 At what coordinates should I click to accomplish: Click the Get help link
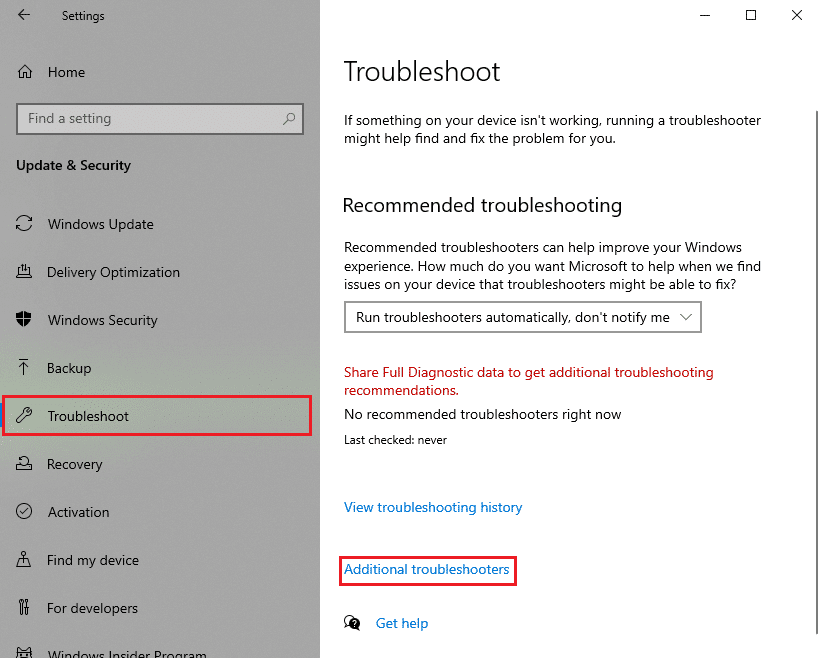[x=402, y=622]
